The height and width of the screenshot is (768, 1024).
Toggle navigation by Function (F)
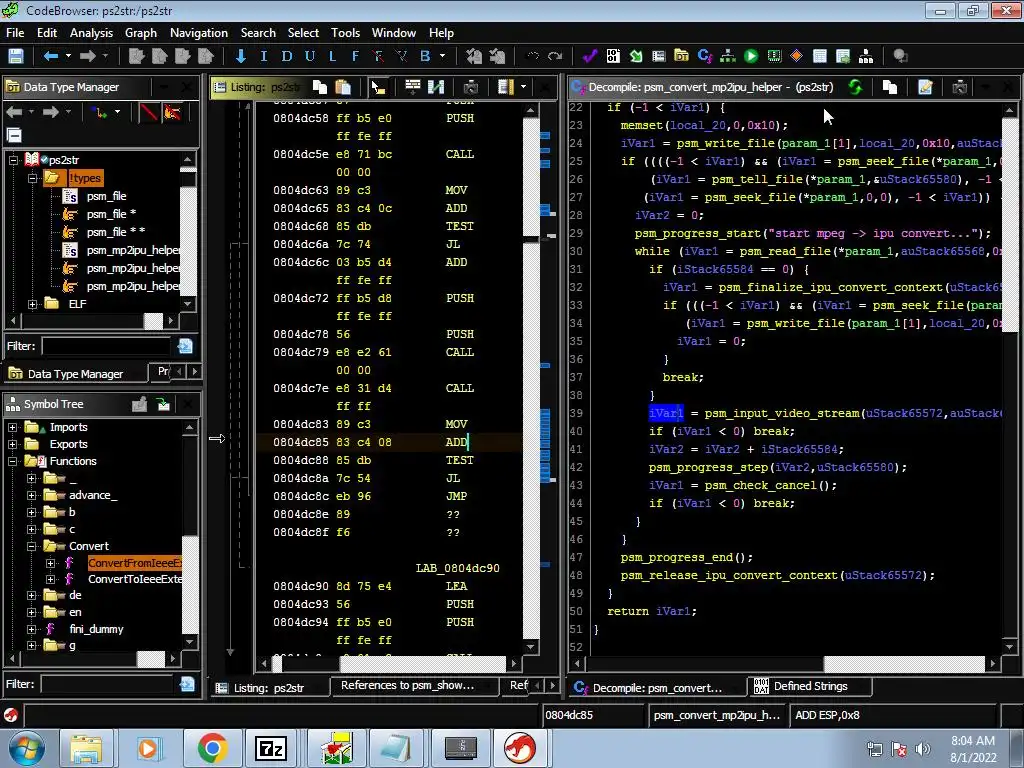coord(355,56)
